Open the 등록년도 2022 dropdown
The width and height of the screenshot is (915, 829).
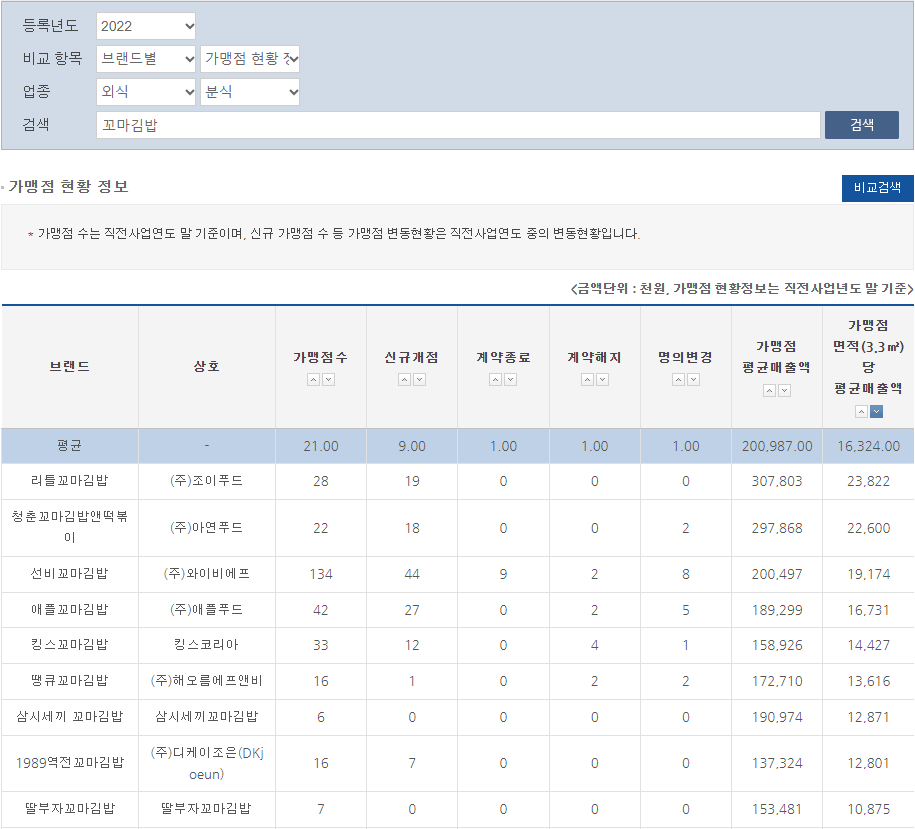click(x=146, y=26)
